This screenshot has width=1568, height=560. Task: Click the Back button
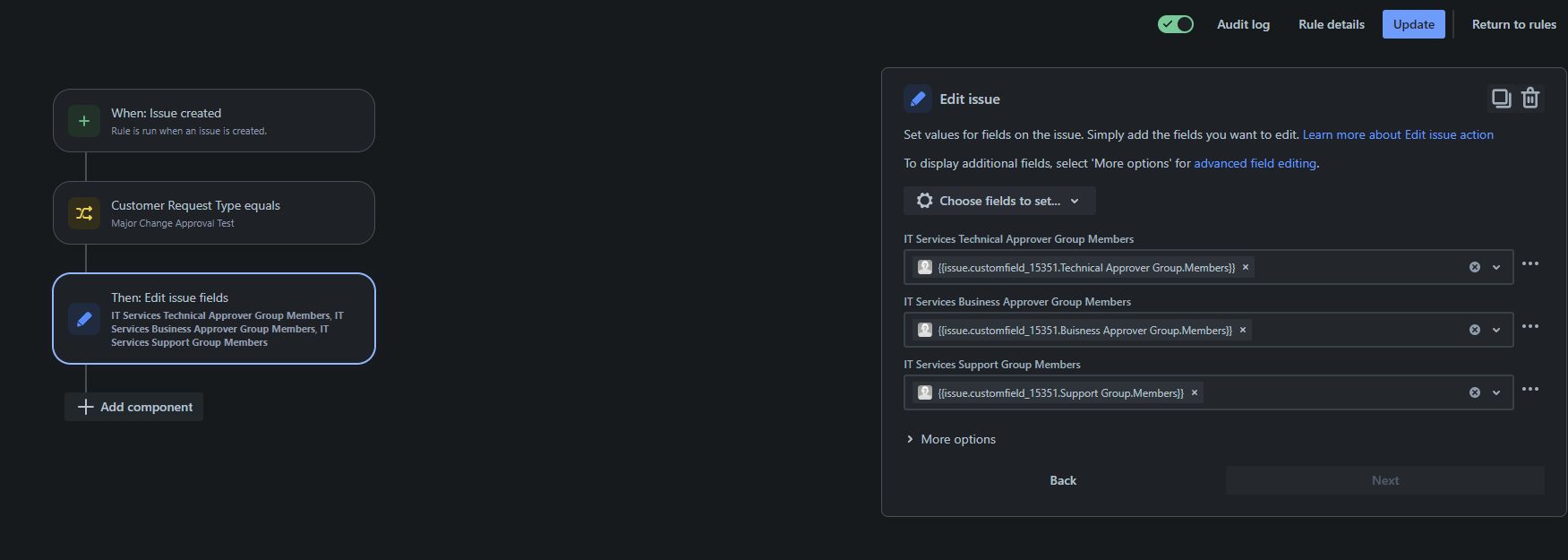(1063, 480)
